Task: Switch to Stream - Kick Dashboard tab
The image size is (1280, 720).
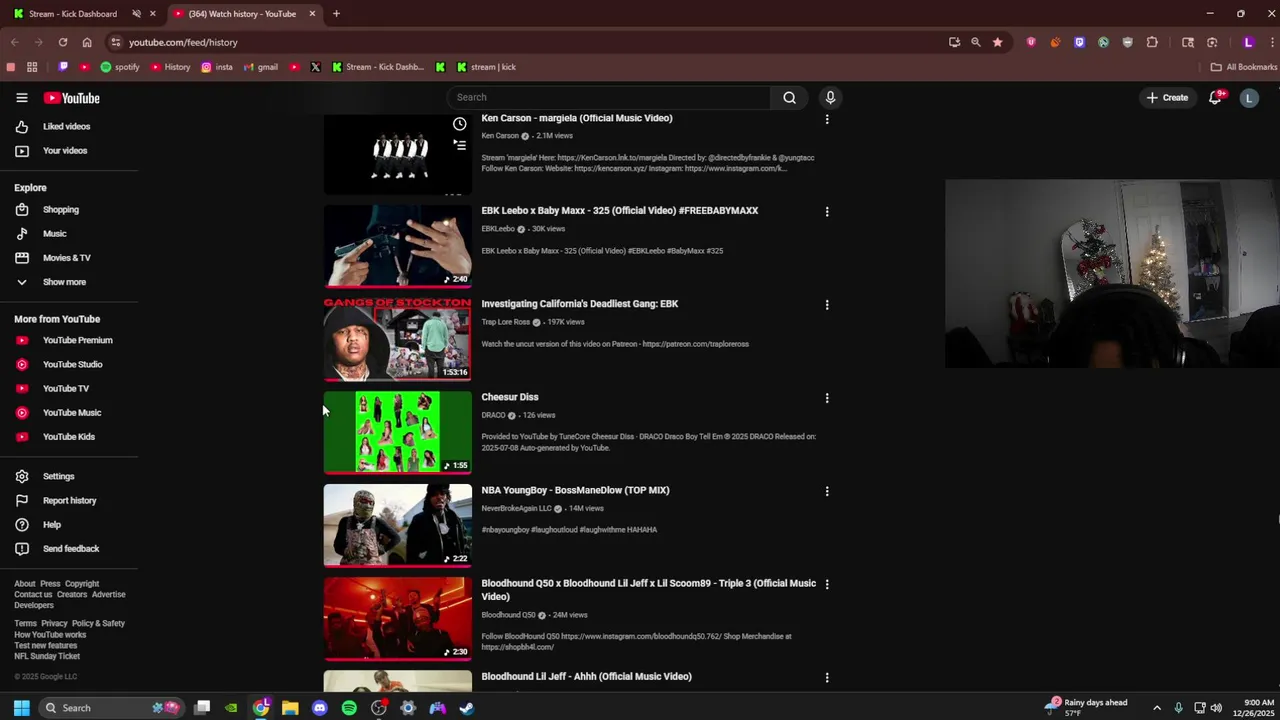Action: click(72, 14)
